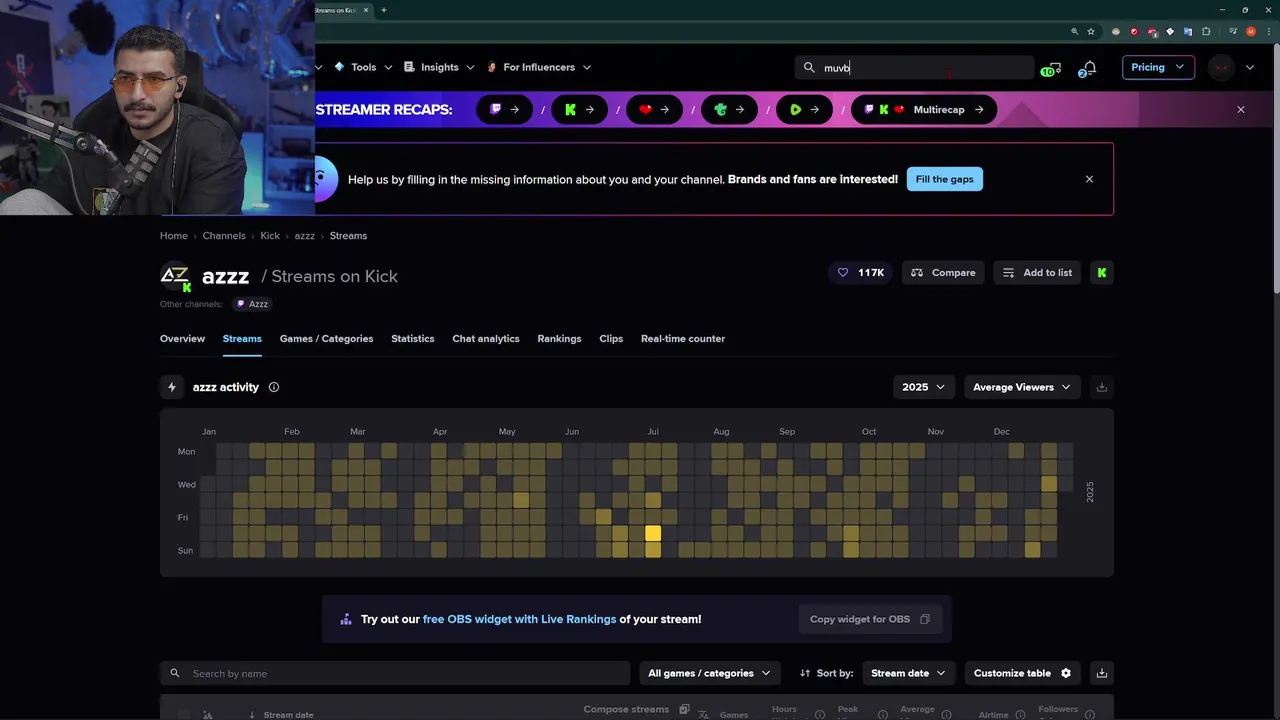
Task: Click the 117K heart follow button
Action: coord(861,273)
